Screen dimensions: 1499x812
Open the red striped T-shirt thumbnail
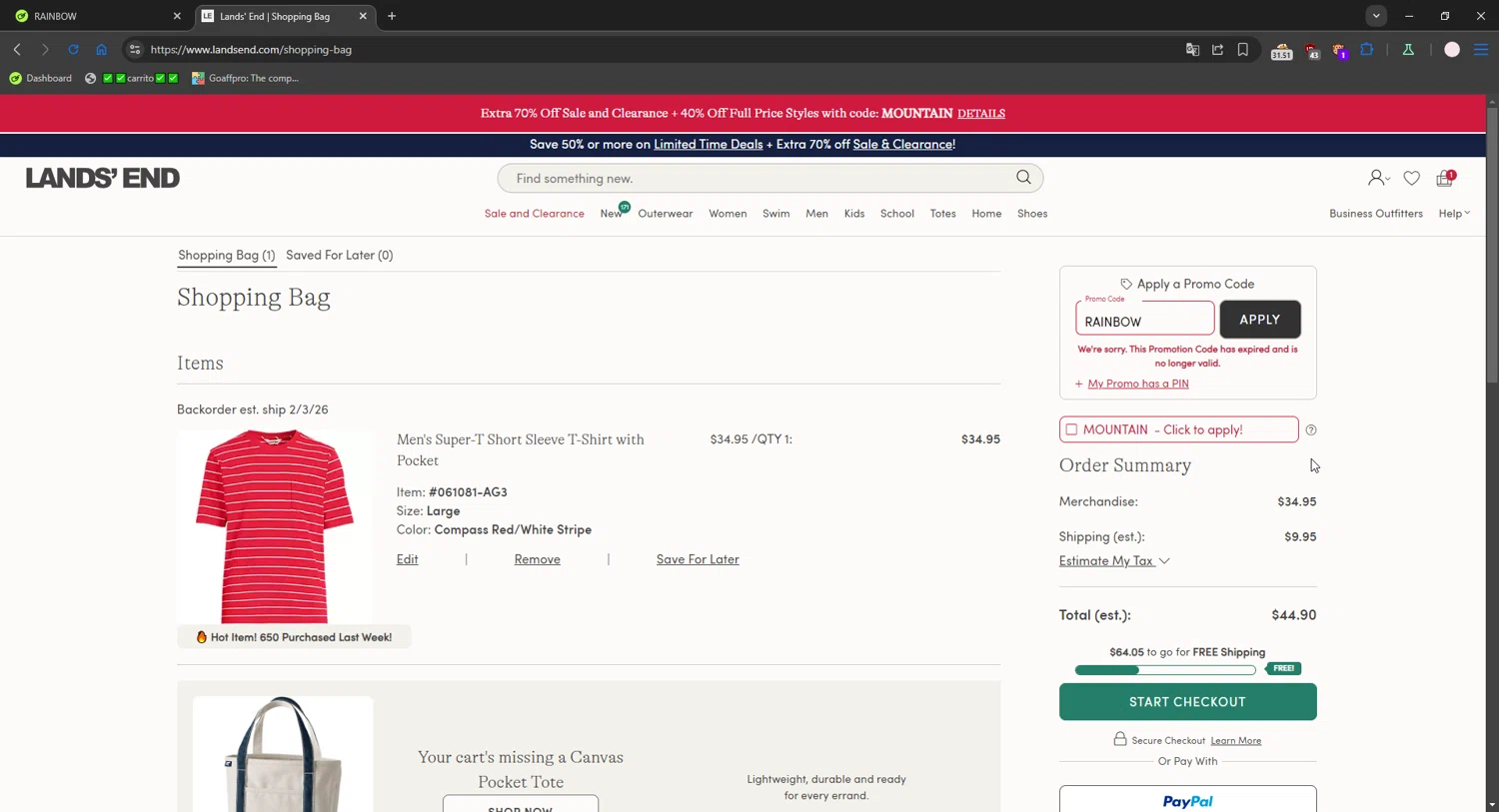pos(275,526)
